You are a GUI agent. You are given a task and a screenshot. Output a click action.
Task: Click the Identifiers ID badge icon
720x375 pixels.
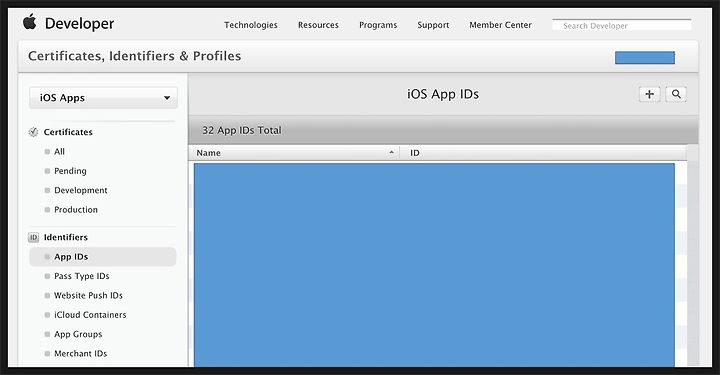click(x=34, y=237)
